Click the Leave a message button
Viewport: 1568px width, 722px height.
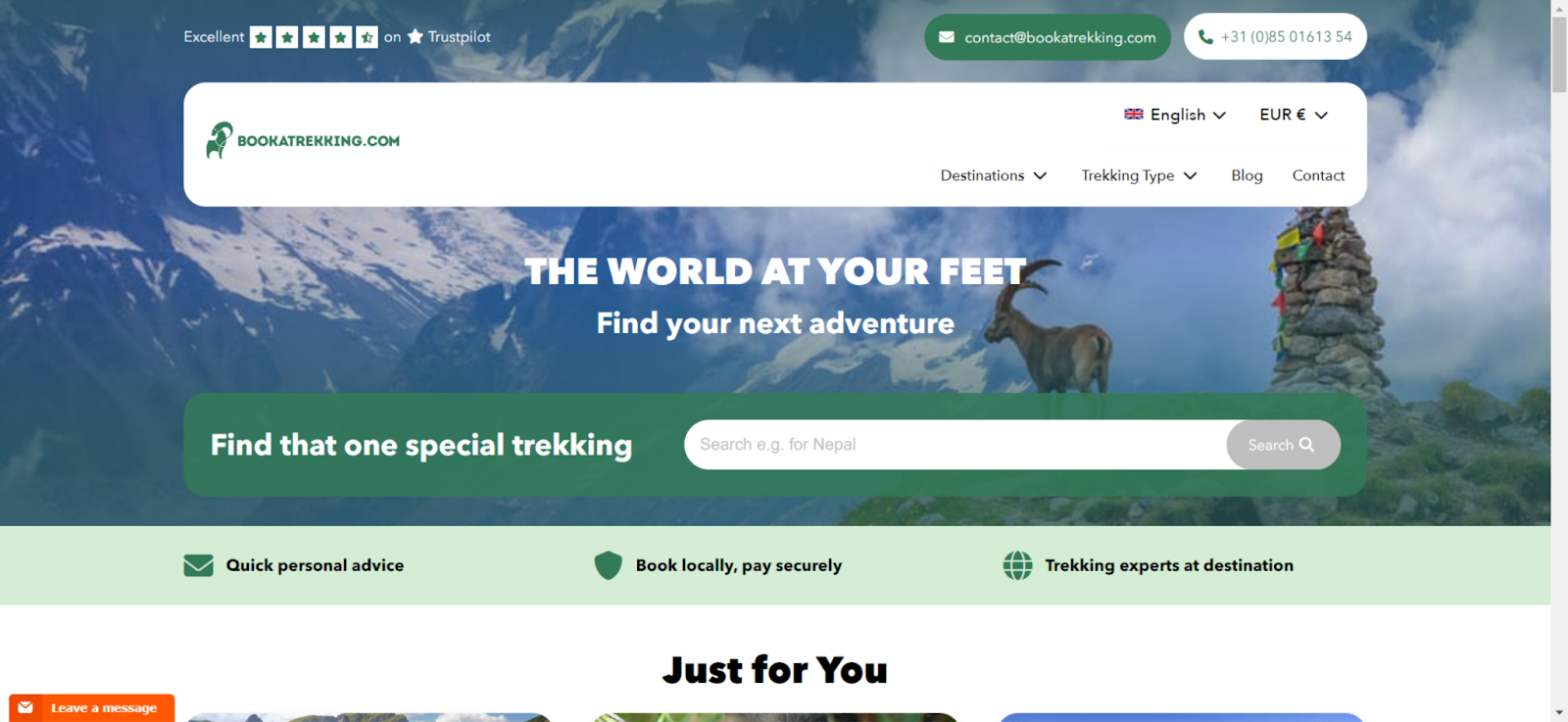pos(92,707)
